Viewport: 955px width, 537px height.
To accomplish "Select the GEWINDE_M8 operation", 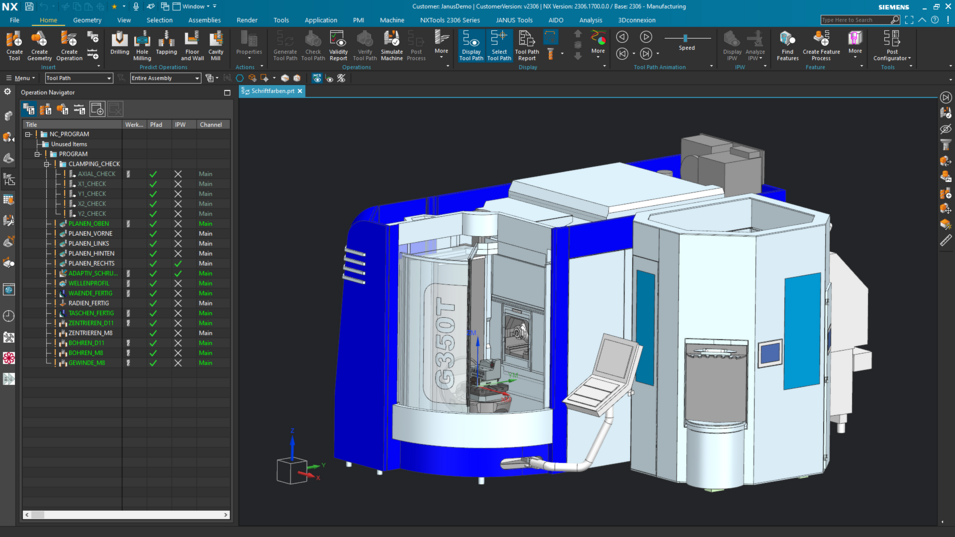I will (86, 363).
